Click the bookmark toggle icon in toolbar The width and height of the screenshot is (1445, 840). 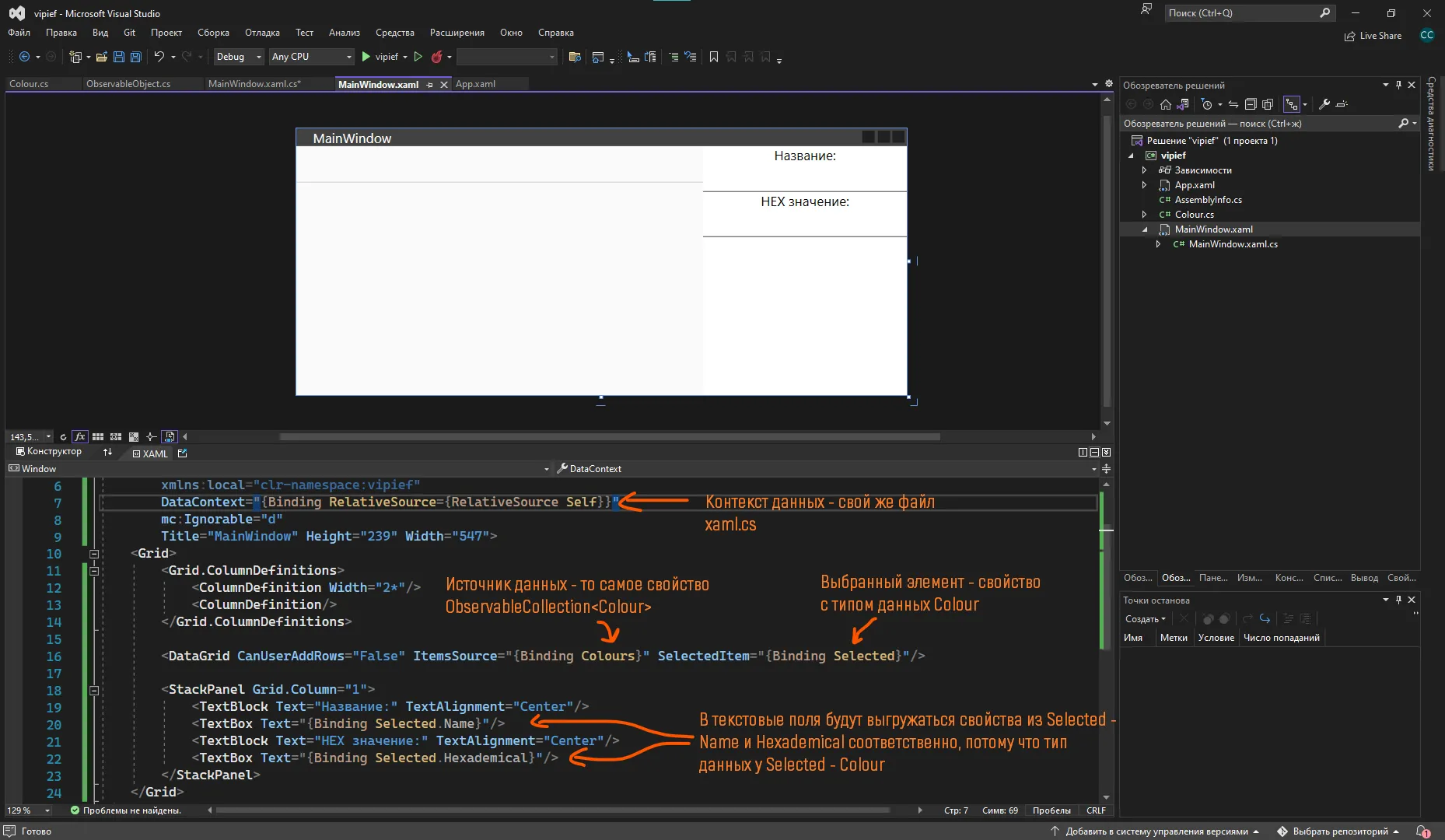coord(714,57)
